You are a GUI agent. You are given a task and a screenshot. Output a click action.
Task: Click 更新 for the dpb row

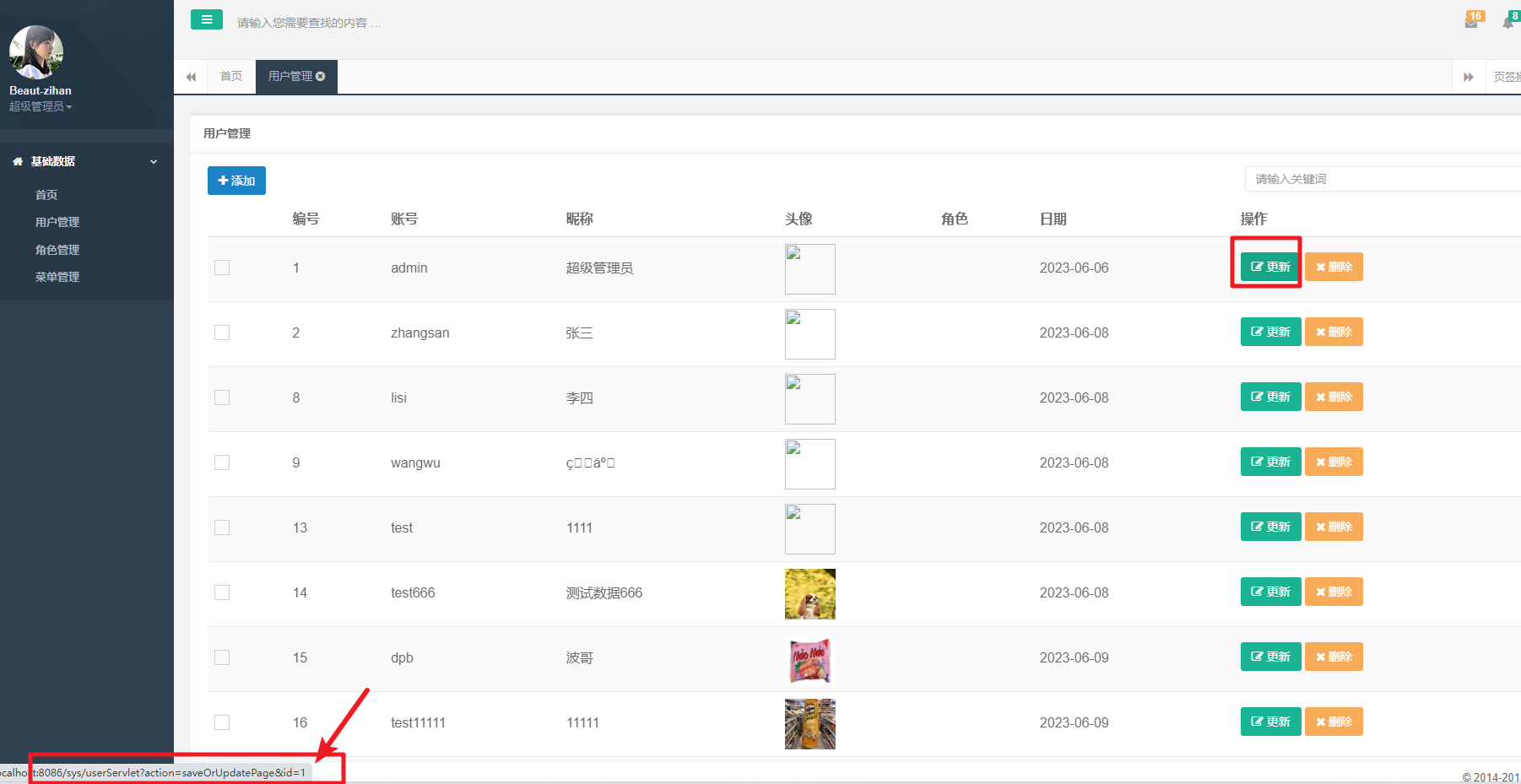click(x=1270, y=657)
